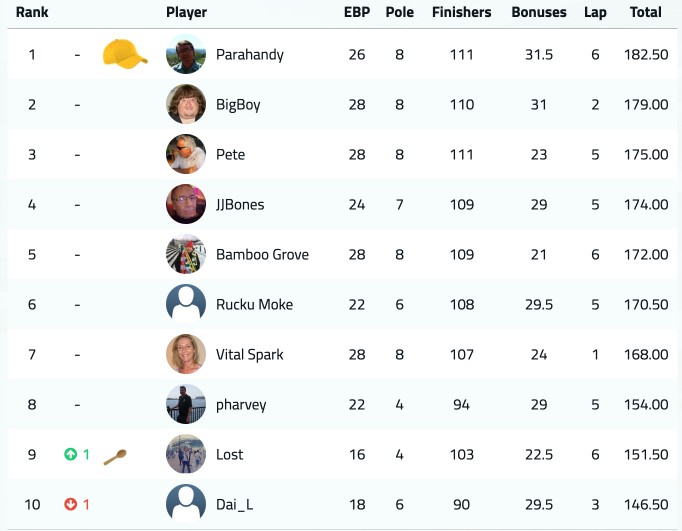
Task: Click the EBP column header
Action: tap(357, 12)
